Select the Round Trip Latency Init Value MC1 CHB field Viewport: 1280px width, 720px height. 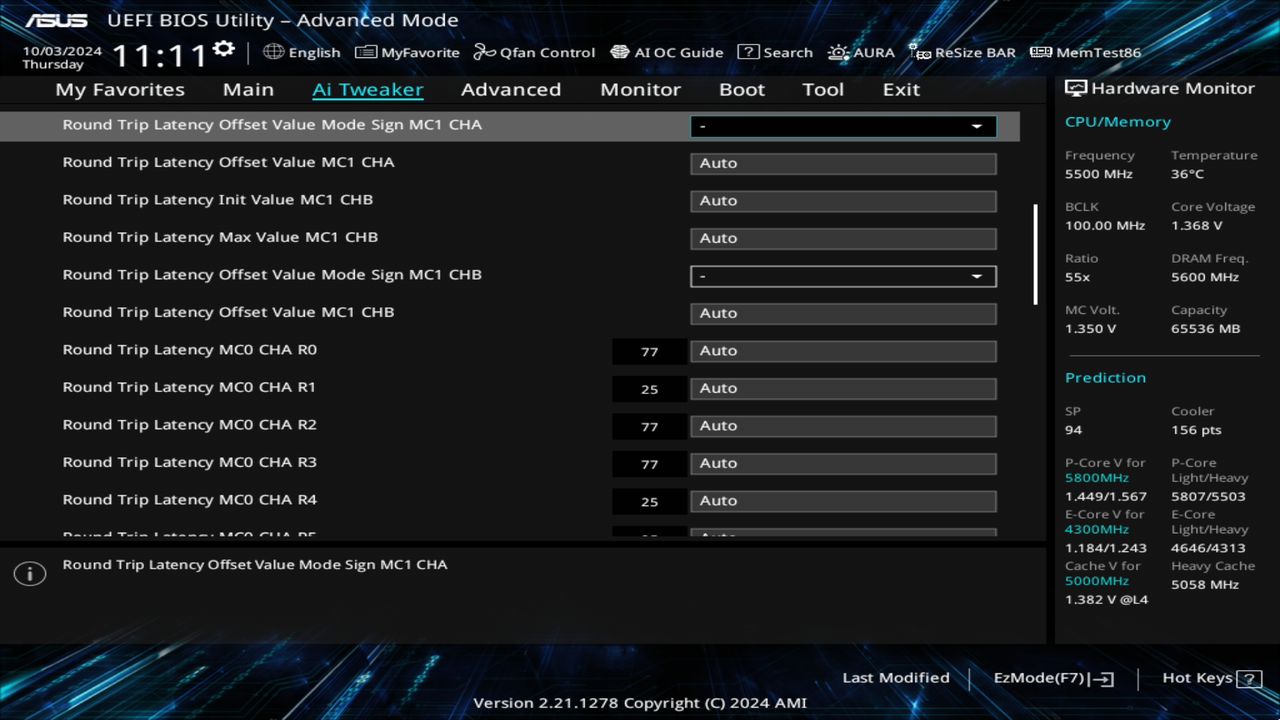coord(843,200)
